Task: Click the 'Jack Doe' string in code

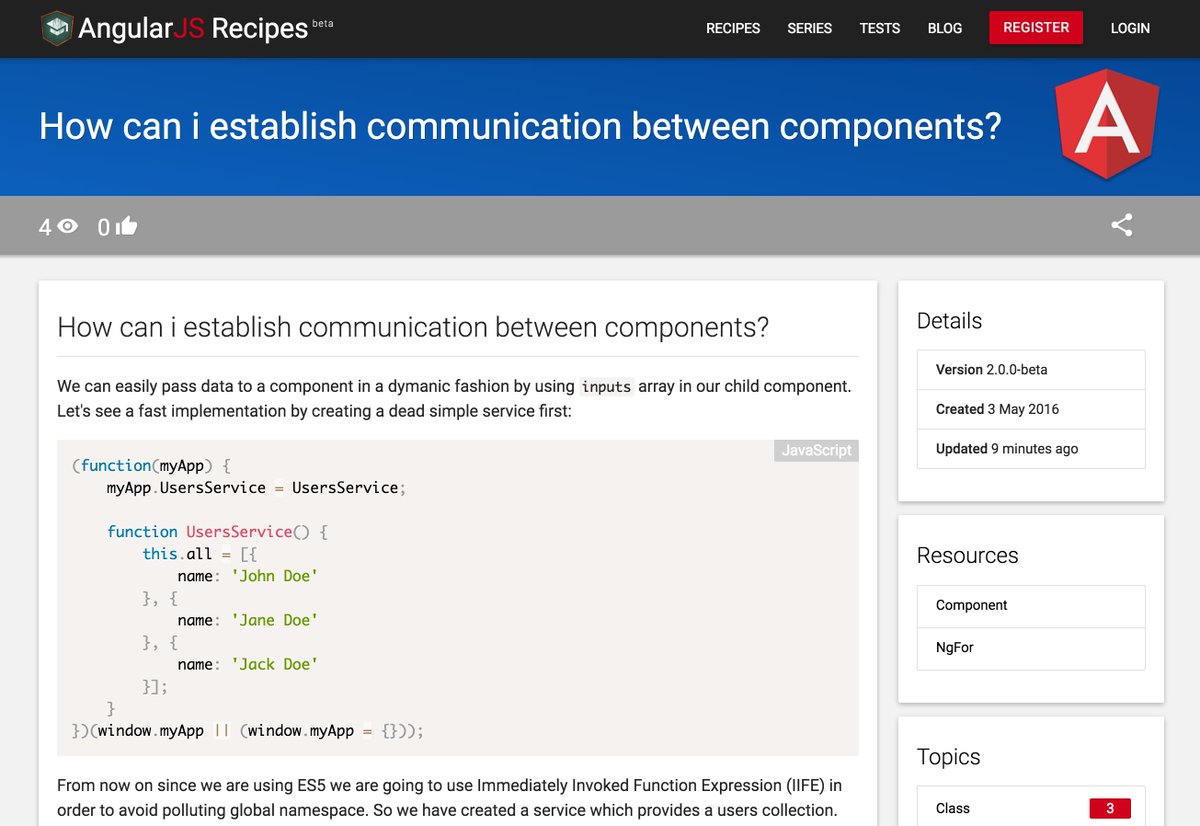Action: pyautogui.click(x=275, y=664)
